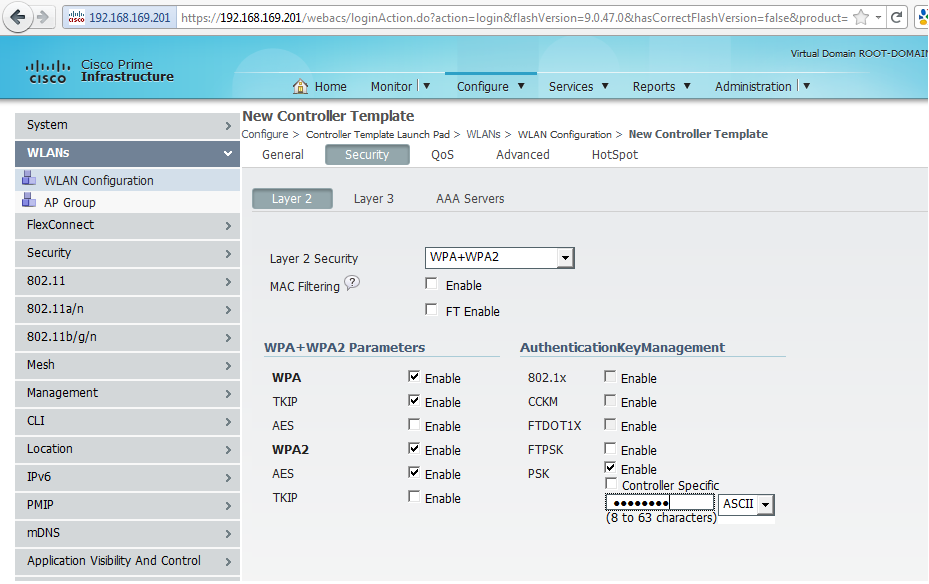Expand the CLI sidebar section

pyautogui.click(x=127, y=422)
